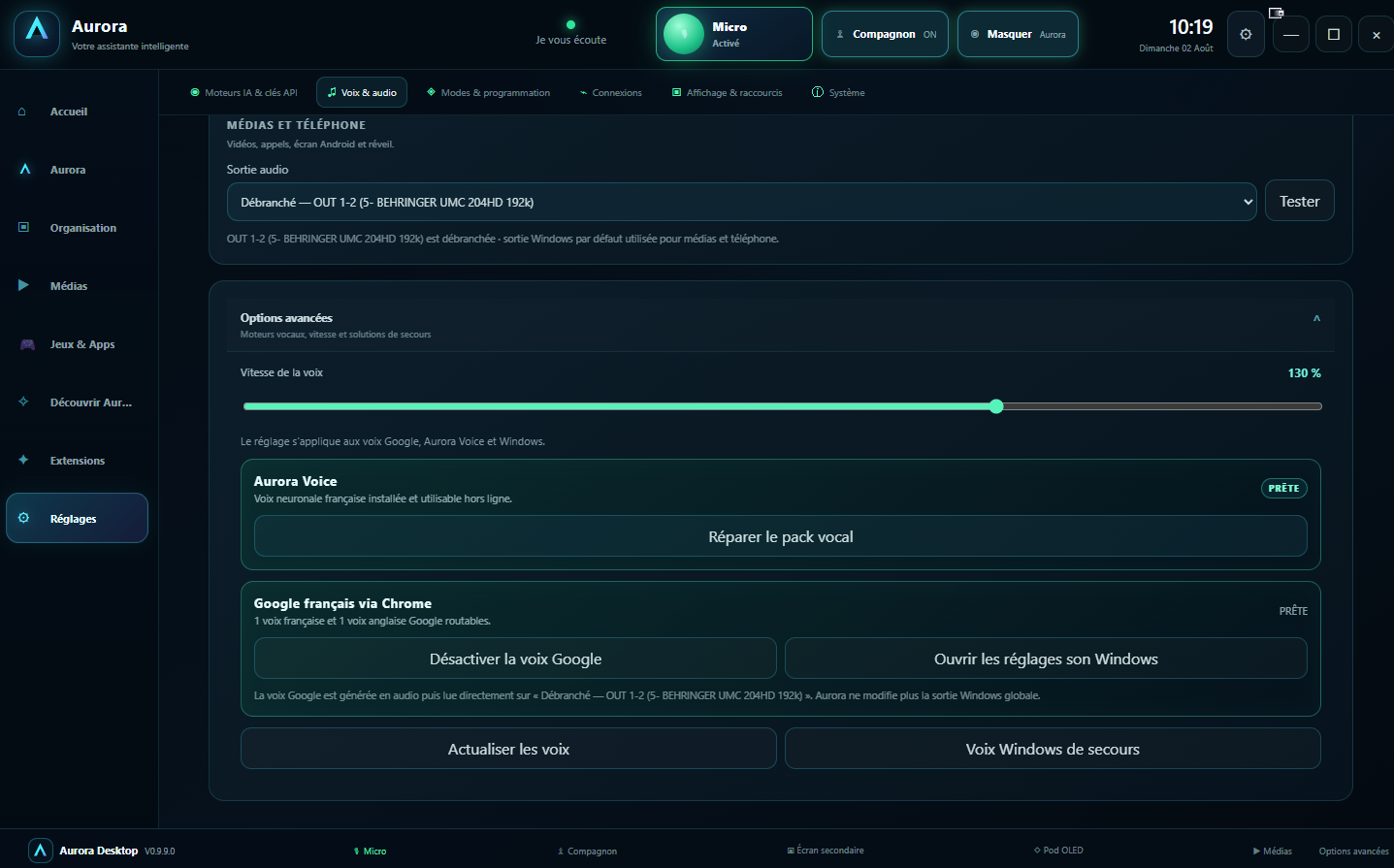This screenshot has height=868, width=1394.
Task: Toggle Compagnon in the bottom status bar
Action: pos(587,852)
